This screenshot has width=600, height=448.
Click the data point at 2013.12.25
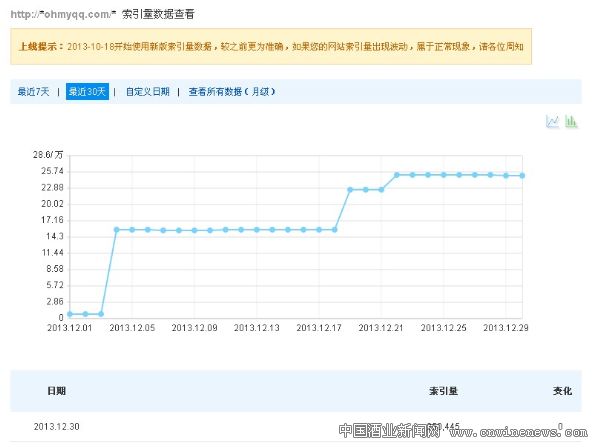443,174
